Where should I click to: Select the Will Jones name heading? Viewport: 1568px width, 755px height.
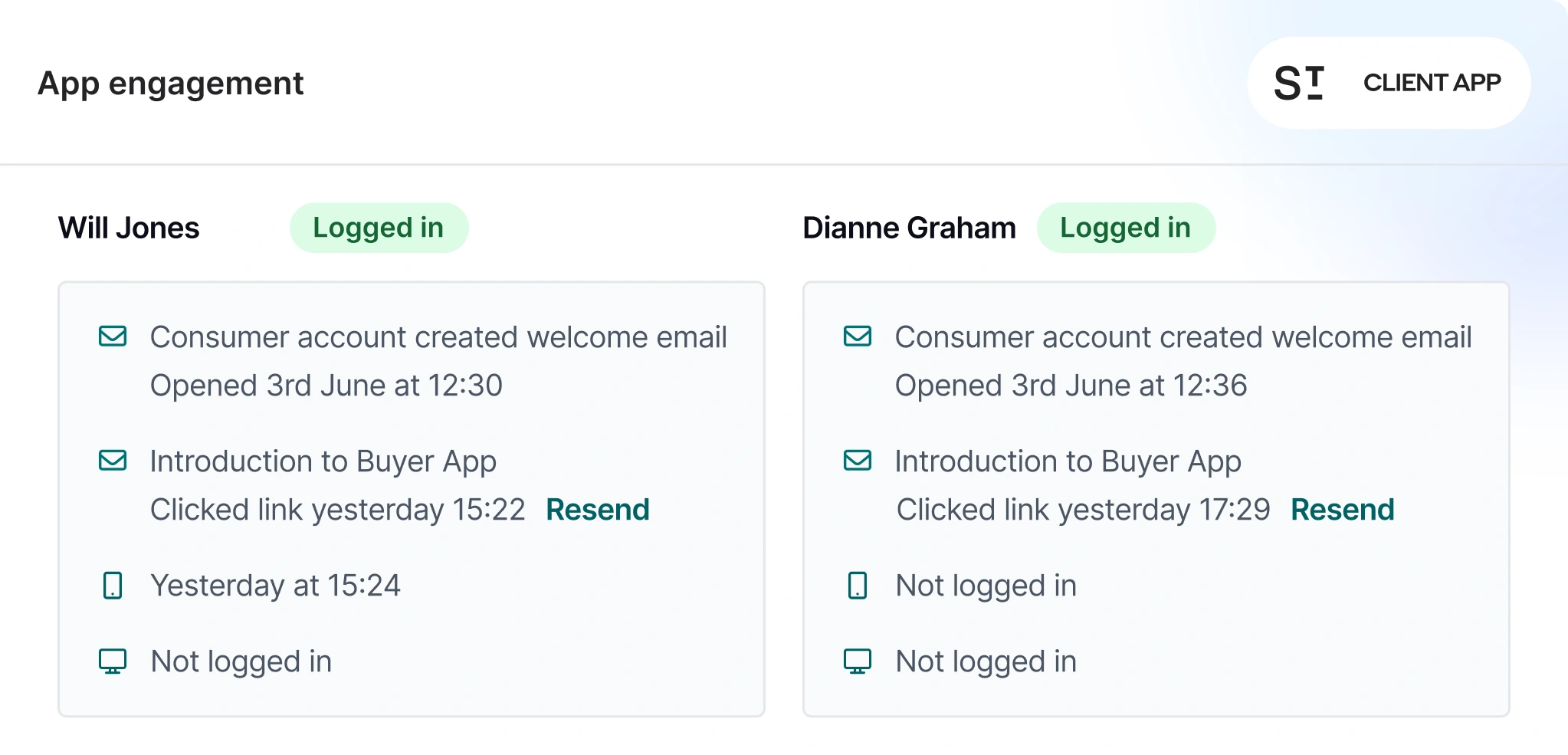tap(129, 228)
